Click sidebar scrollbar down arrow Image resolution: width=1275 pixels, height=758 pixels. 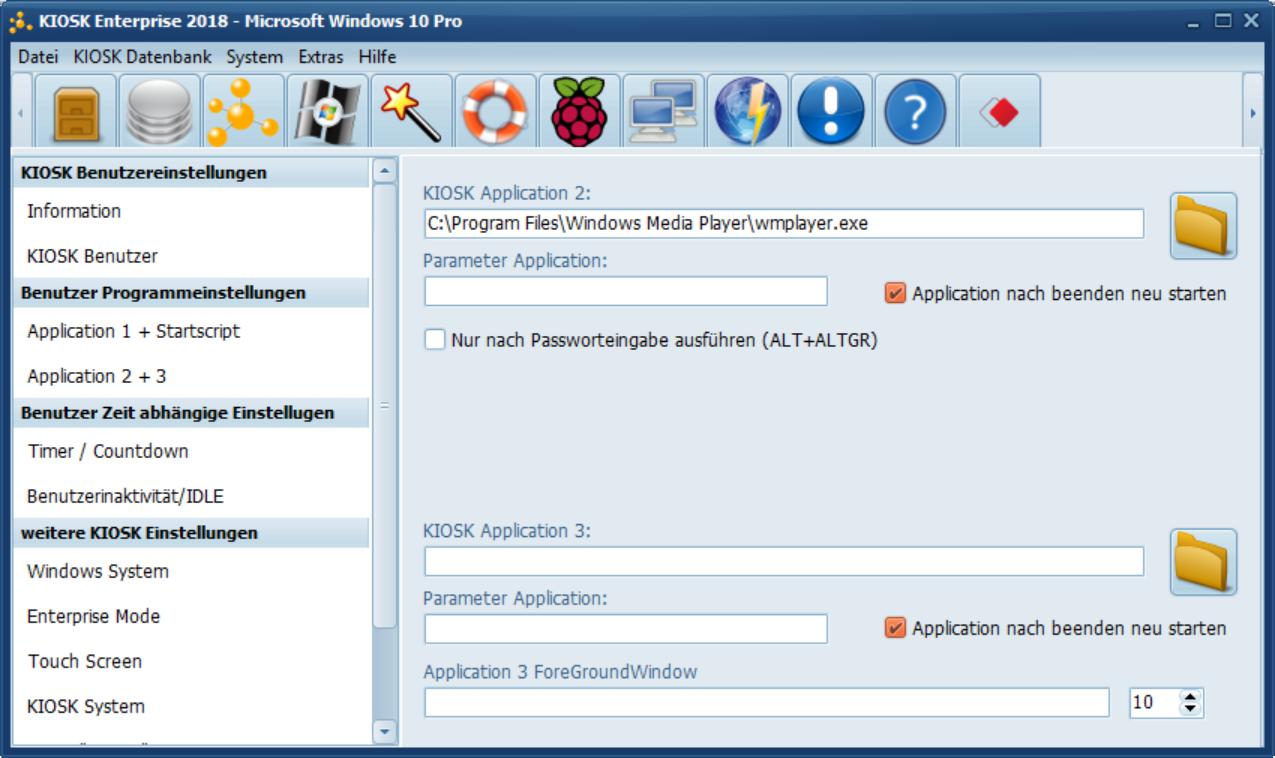(384, 732)
